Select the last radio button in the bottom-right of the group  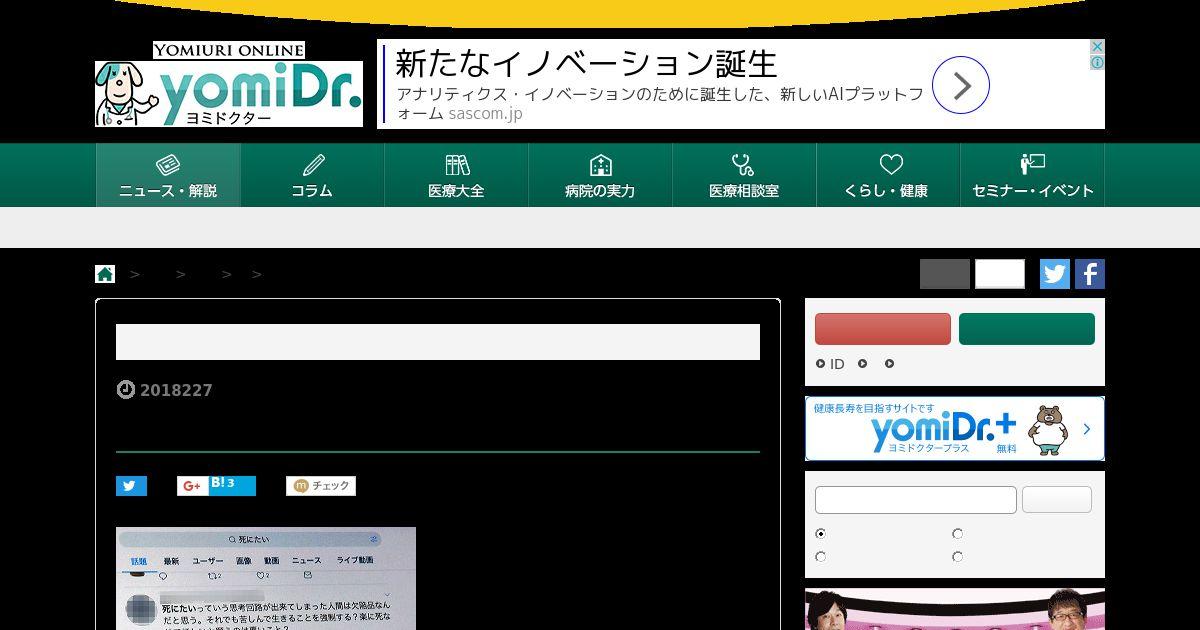[957, 557]
